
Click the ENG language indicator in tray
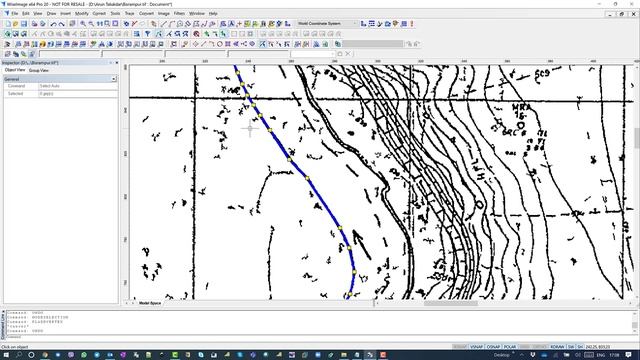600,355
